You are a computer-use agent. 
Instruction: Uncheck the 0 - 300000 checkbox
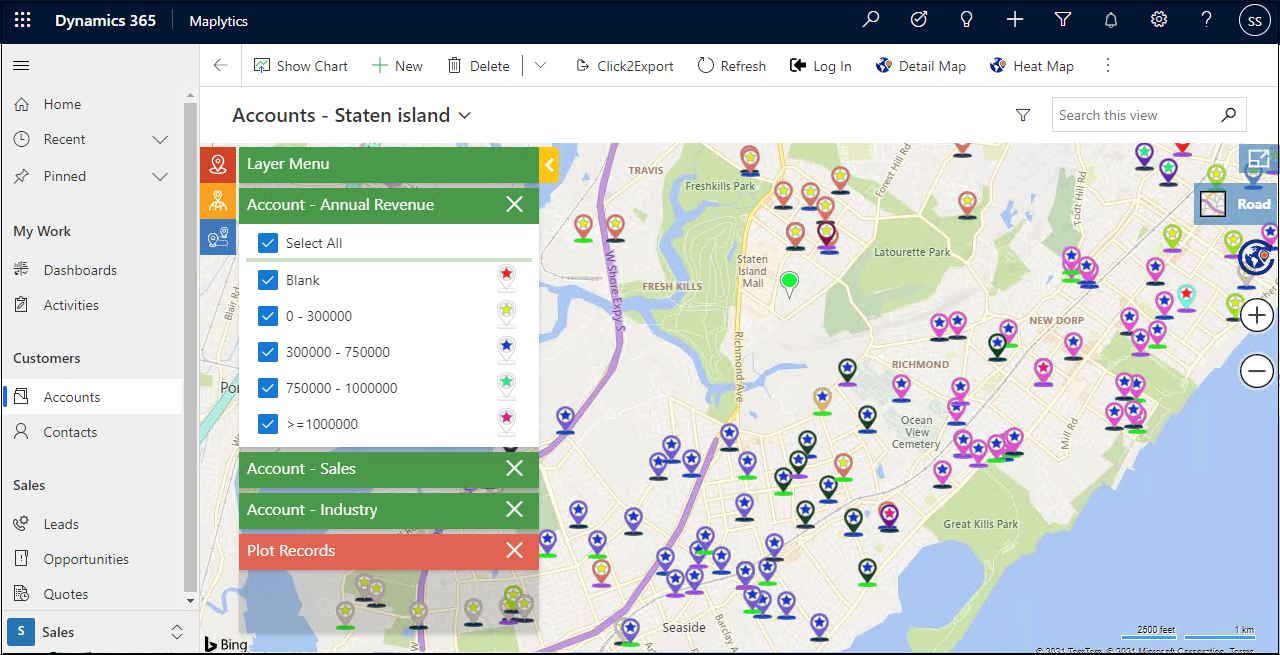pos(267,316)
